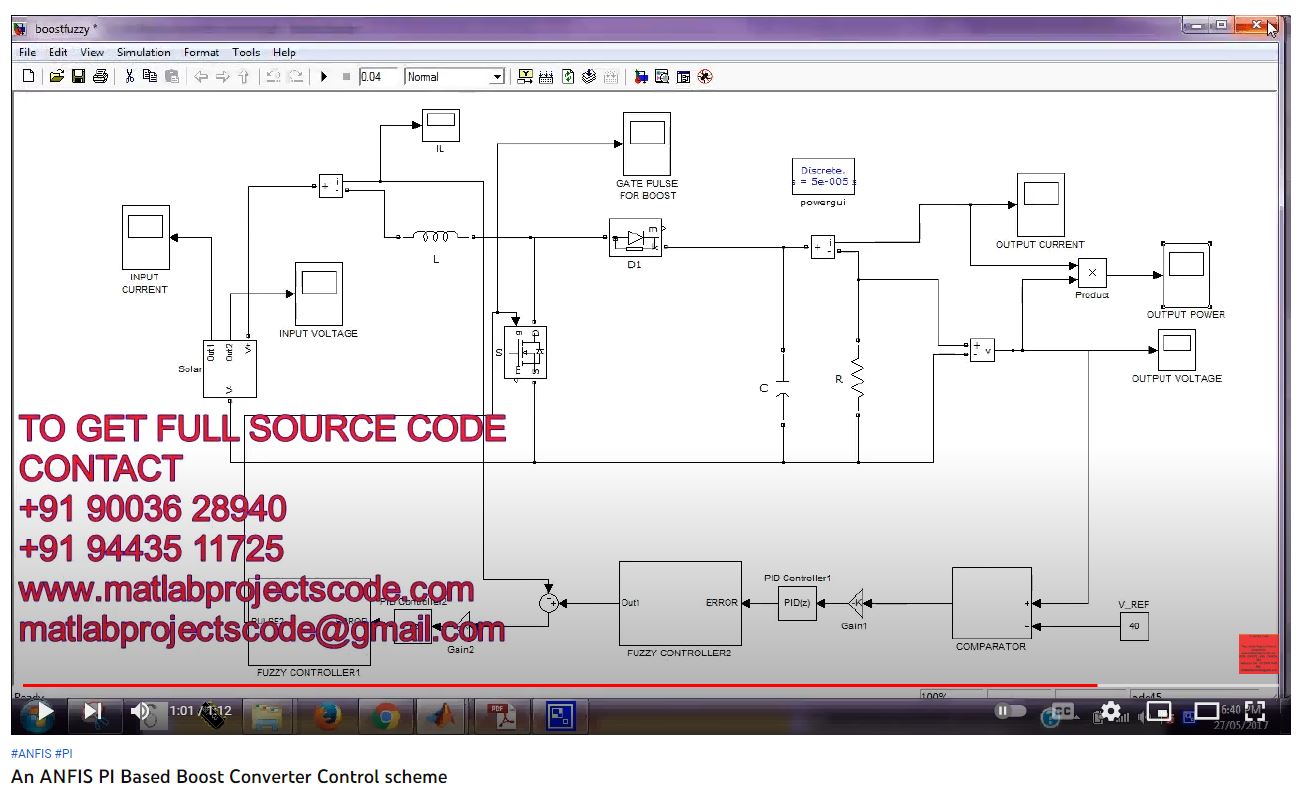The width and height of the screenshot is (1301, 797).
Task: Click the Debug toolbar icon
Action: click(705, 77)
